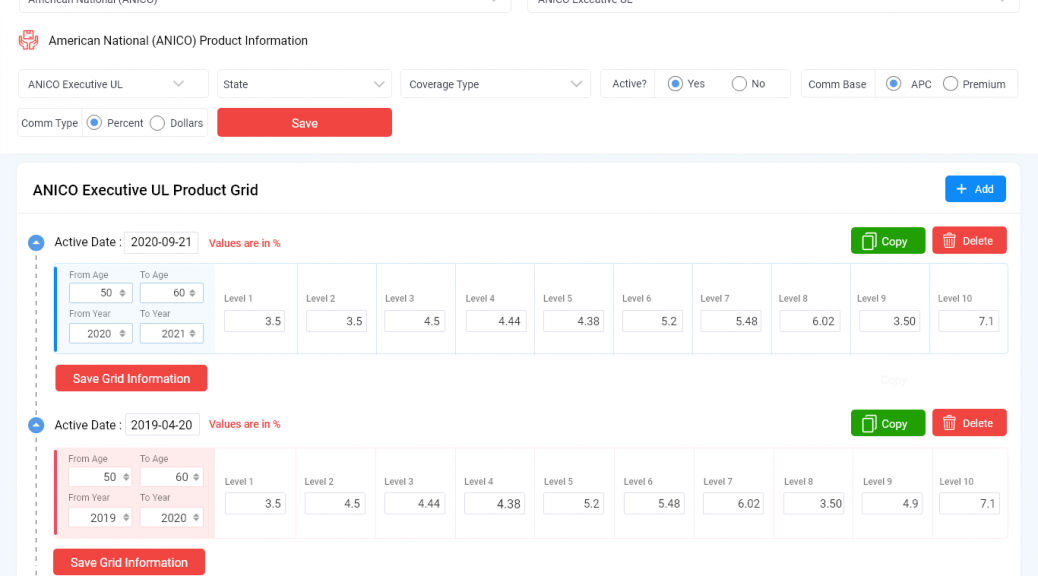Screen dimensions: 1038x576
Task: Collapse the 2020-09-21 active date section
Action: pos(36,243)
